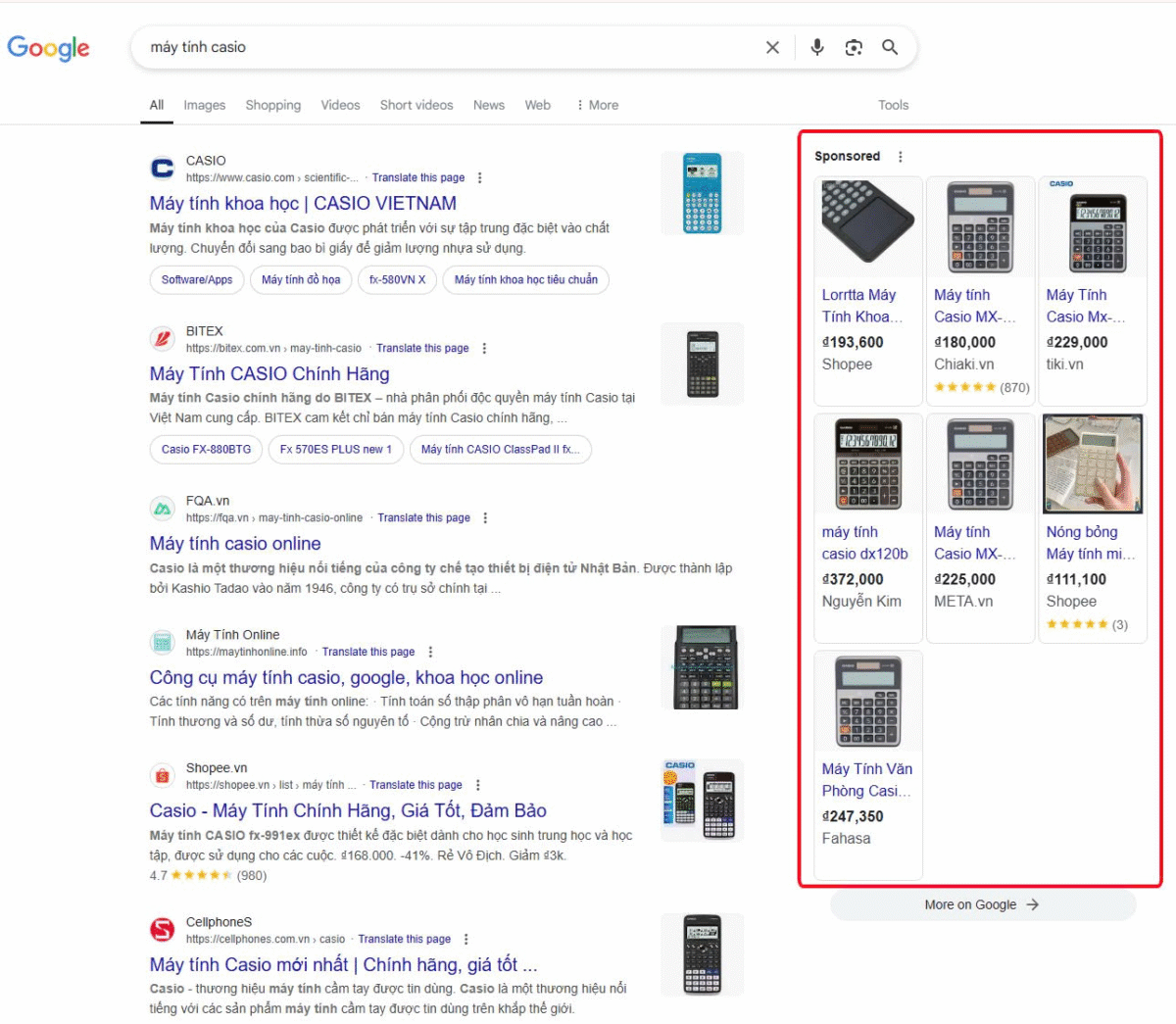The image size is (1176, 1024).
Task: Open three-dot menu for CellphoneS result
Action: click(x=465, y=939)
